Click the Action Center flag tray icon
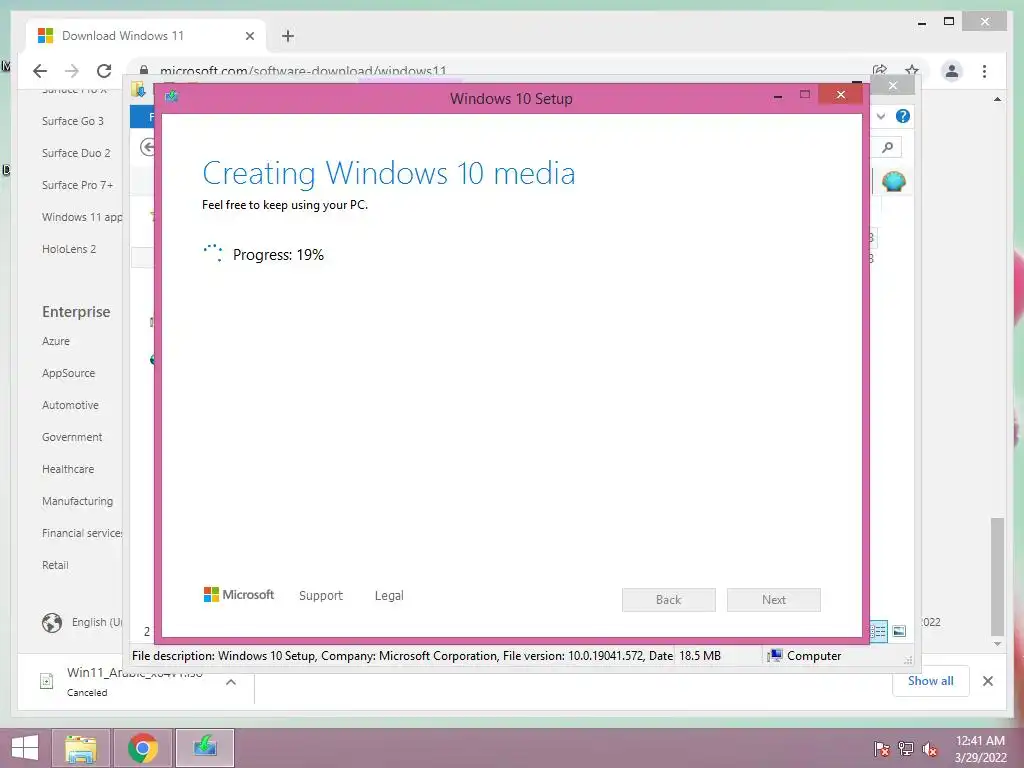 [882, 748]
